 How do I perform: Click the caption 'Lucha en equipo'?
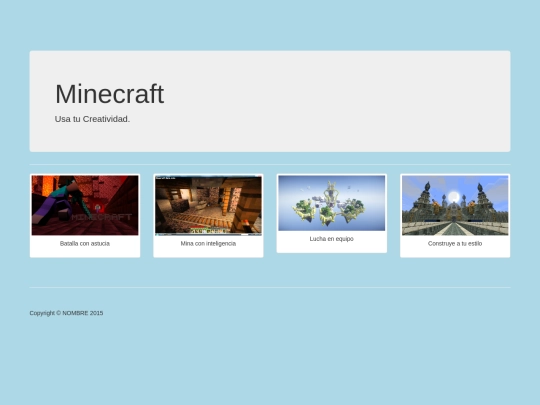(x=332, y=239)
